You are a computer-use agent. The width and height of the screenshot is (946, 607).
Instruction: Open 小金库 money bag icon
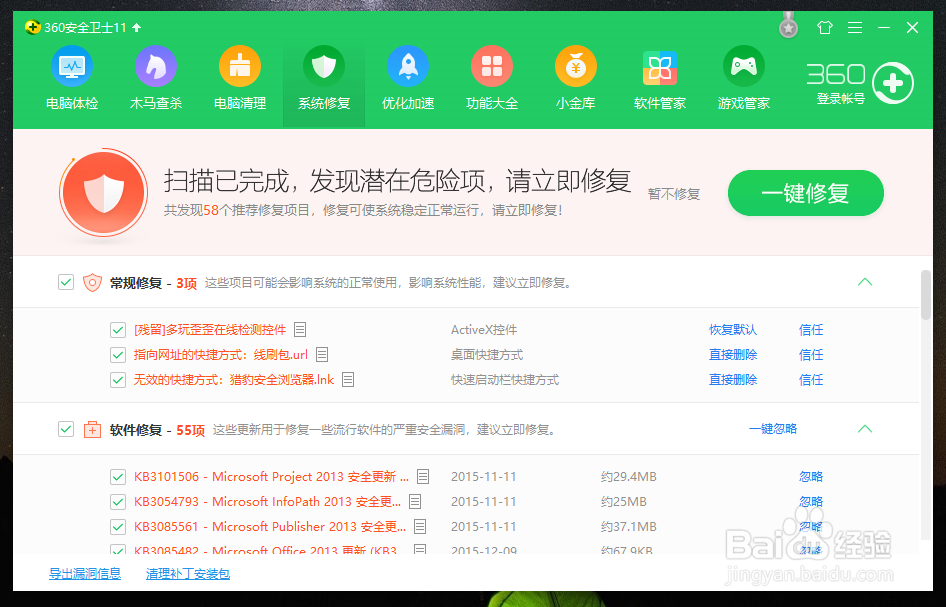576,66
